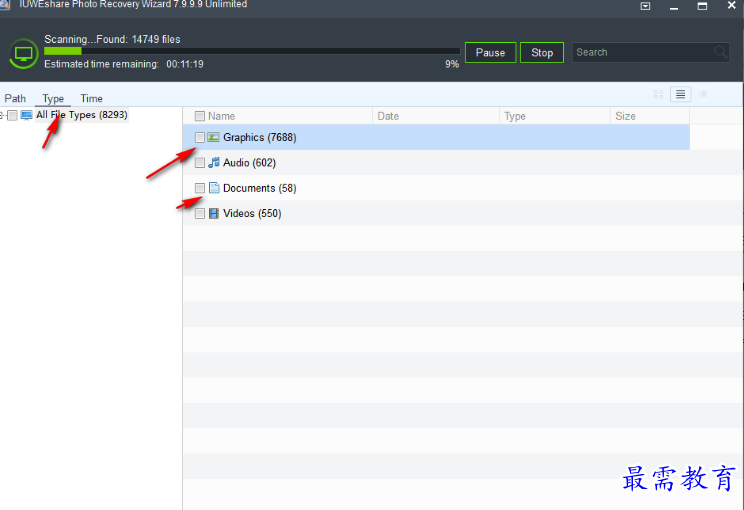Select All File Types (8293) tree item
This screenshot has height=510, width=744.
pos(82,115)
